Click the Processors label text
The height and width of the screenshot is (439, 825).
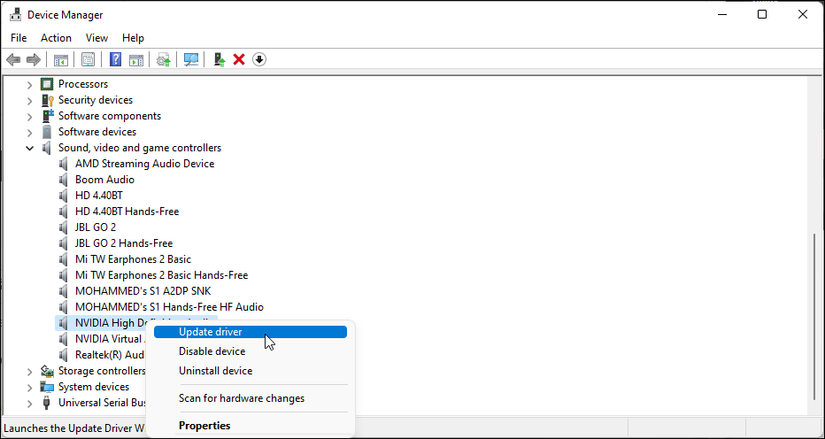83,84
